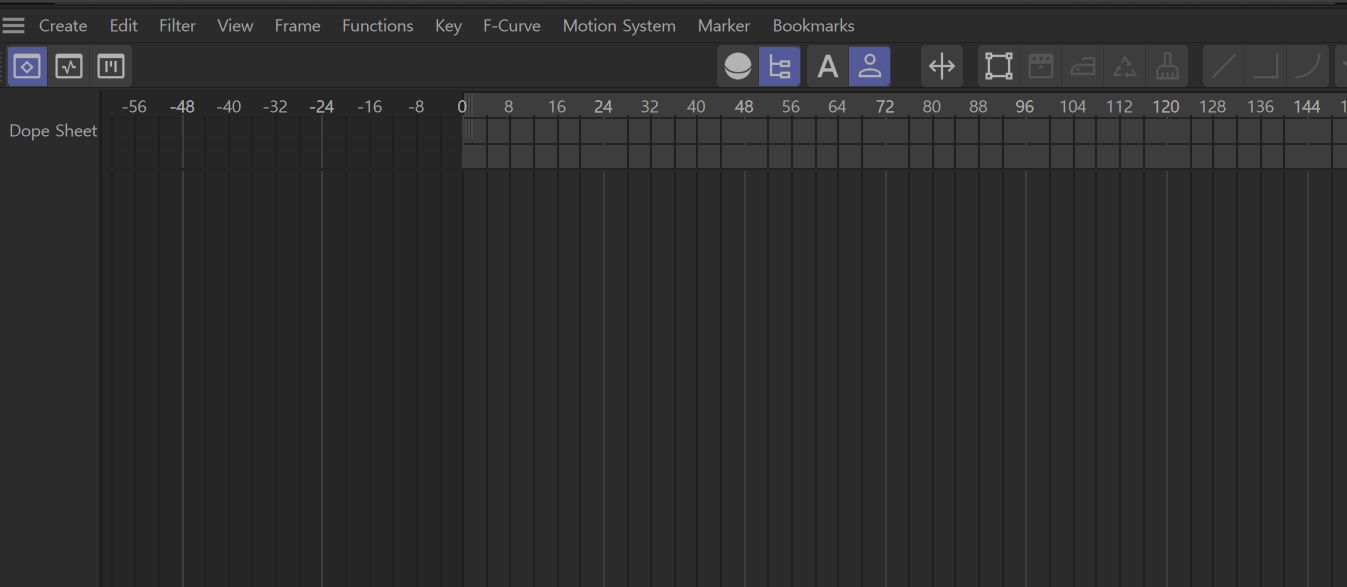1347x587 pixels.
Task: Toggle the hierarchy tree view button
Action: 779,67
